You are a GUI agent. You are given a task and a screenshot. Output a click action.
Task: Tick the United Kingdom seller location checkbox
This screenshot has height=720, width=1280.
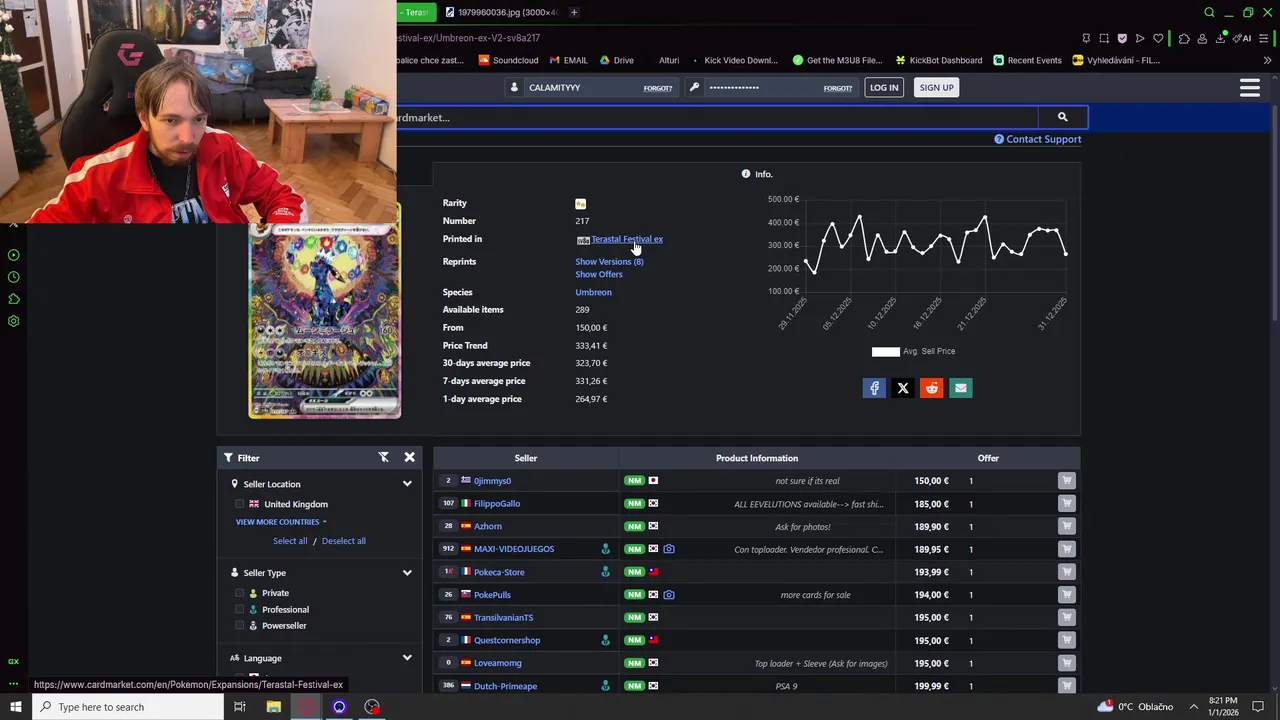(239, 504)
